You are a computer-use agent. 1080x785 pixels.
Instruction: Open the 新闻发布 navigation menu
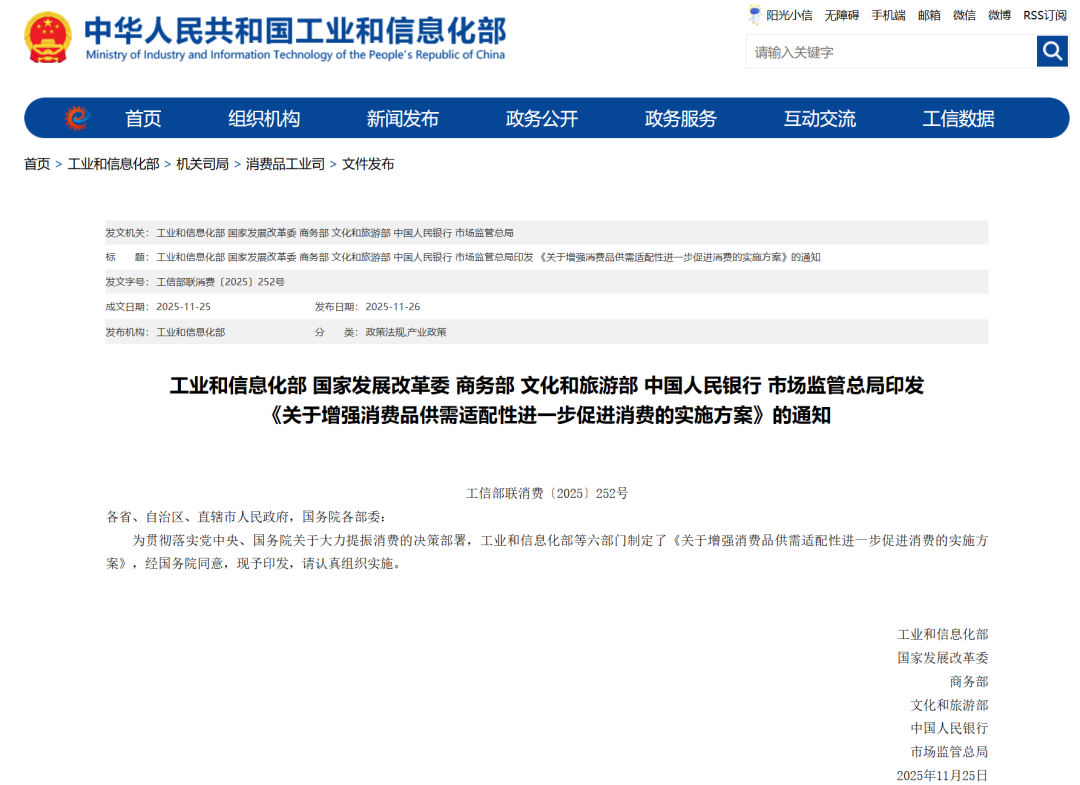pyautogui.click(x=402, y=117)
